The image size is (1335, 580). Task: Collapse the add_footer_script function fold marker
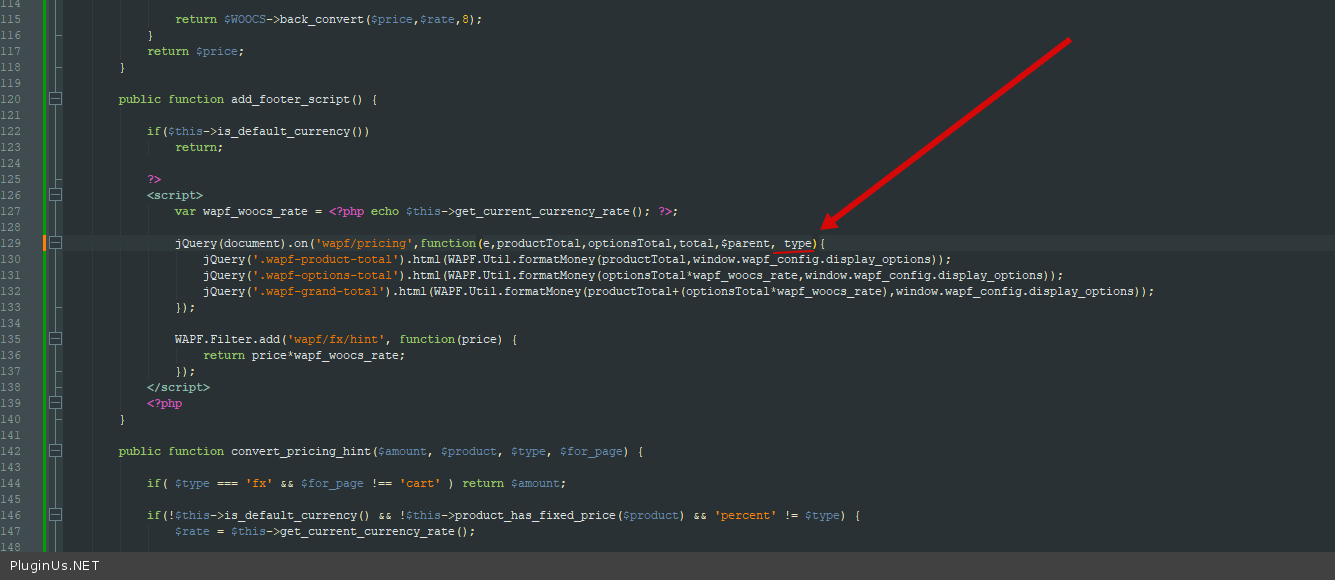pos(55,99)
